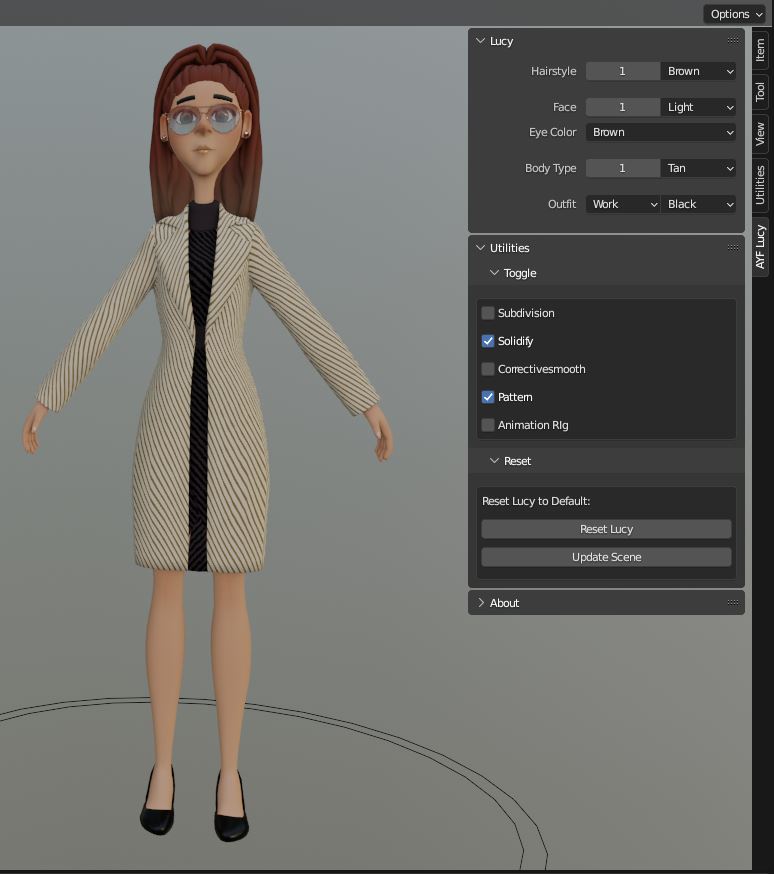Image resolution: width=774 pixels, height=874 pixels.
Task: Open the Outfit type dropdown showing Work
Action: [x=623, y=204]
